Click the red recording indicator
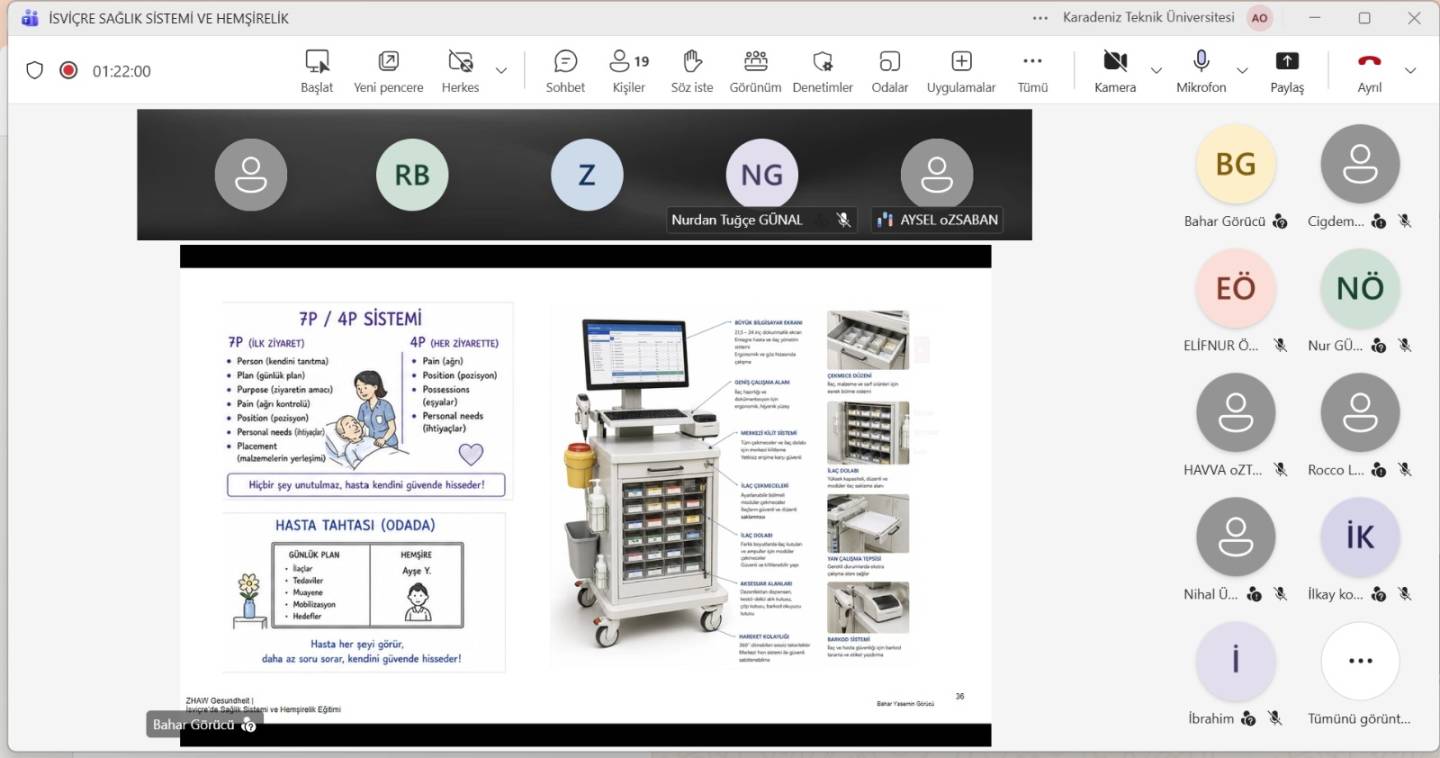 click(68, 70)
